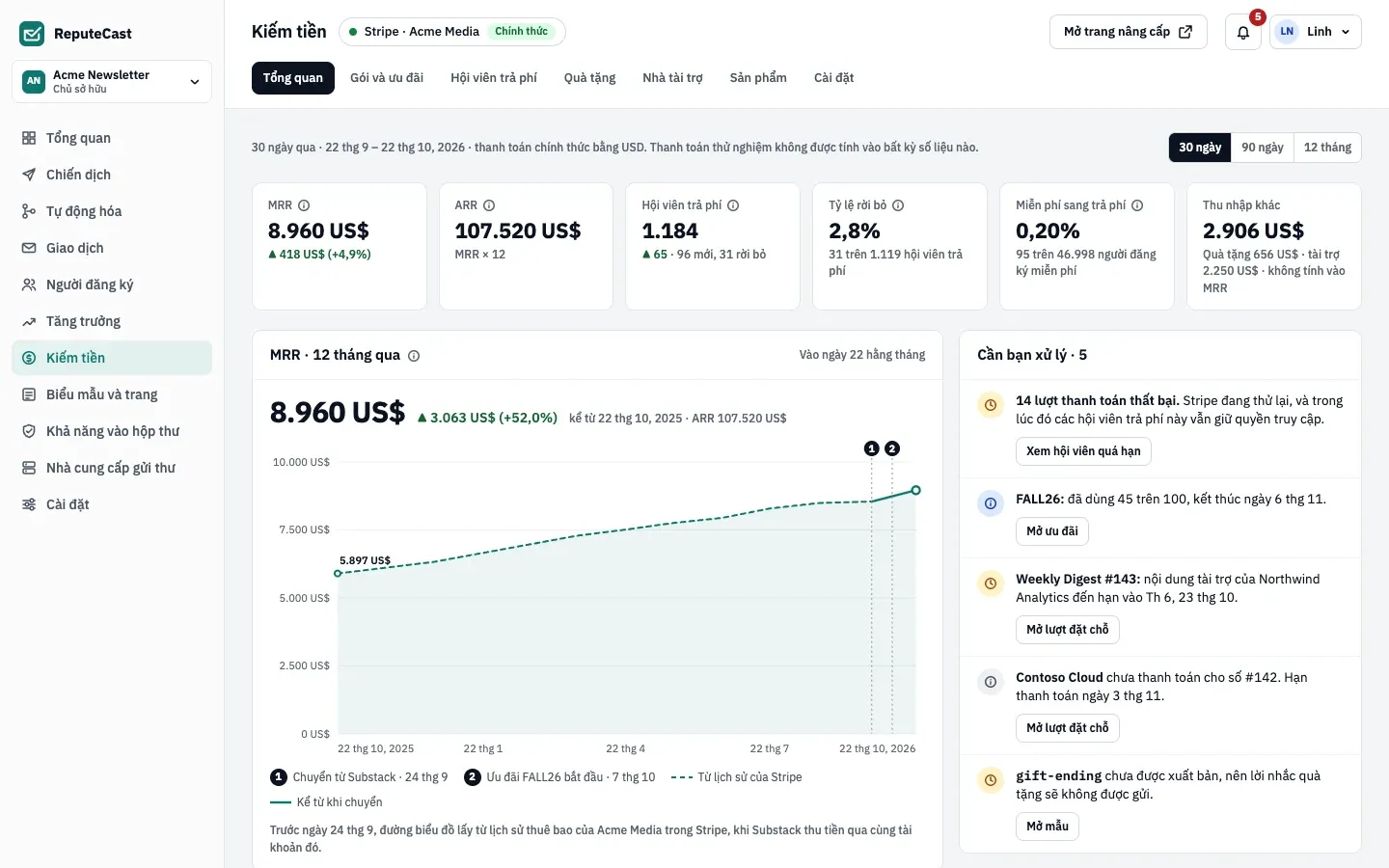1389x868 pixels.
Task: Click the chart endpoint dot at 22 thg 10, 2026
Action: [915, 490]
